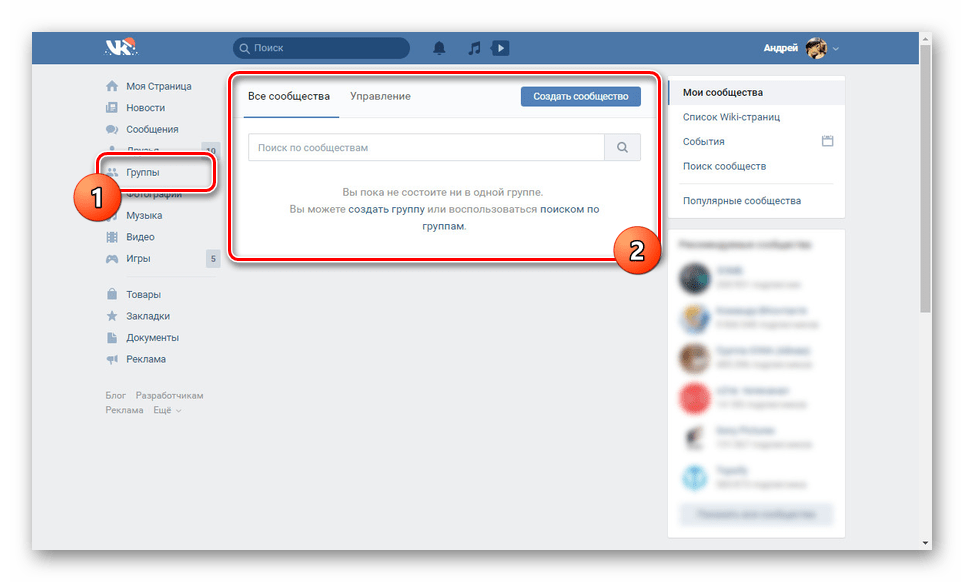The image size is (964, 582).
Task: Click the page vertical scrollbar thumb
Action: click(925, 178)
